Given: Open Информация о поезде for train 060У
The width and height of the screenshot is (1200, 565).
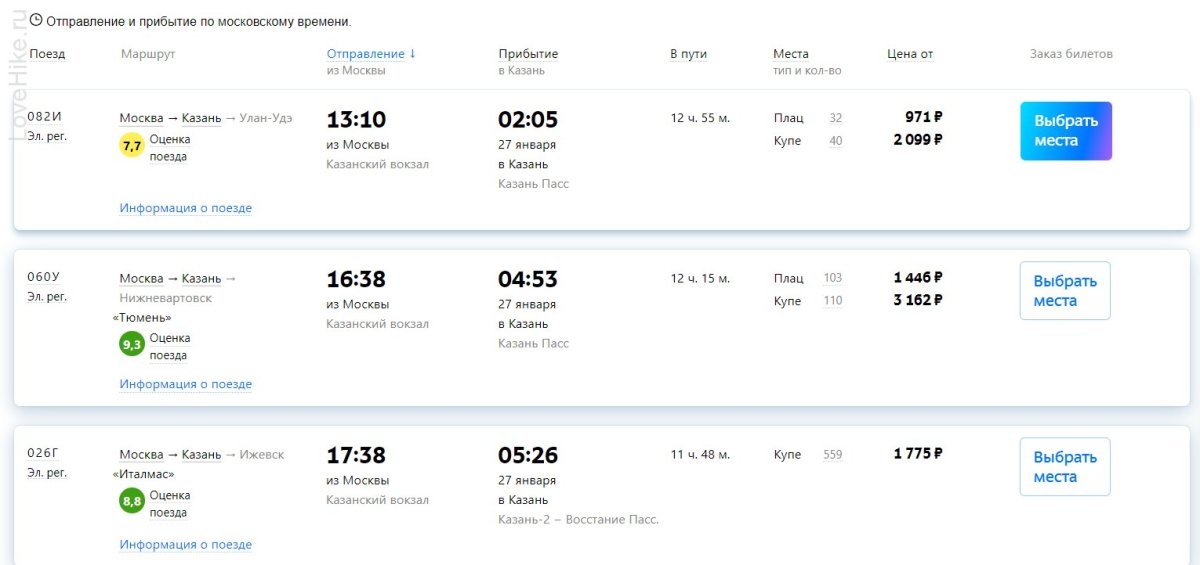Looking at the screenshot, I should pos(186,384).
